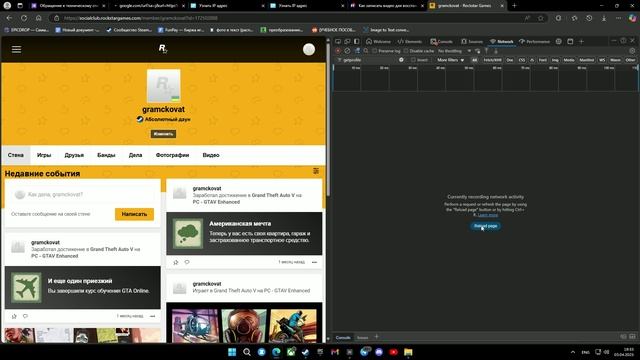
Task: Click the GTA V game artwork thumbnail
Action: tap(244, 326)
